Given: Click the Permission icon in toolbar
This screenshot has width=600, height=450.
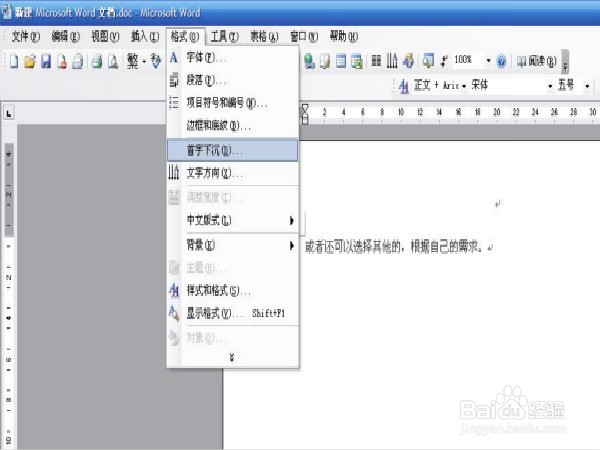Looking at the screenshot, I should click(62, 61).
